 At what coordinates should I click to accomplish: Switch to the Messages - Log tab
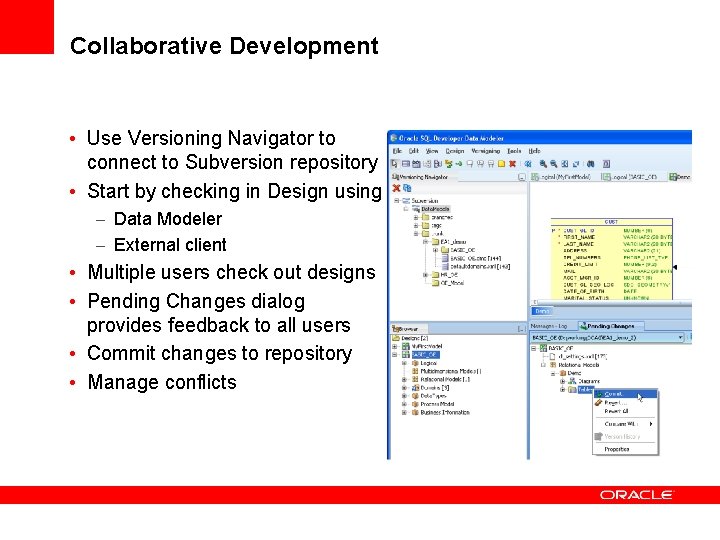pos(550,326)
